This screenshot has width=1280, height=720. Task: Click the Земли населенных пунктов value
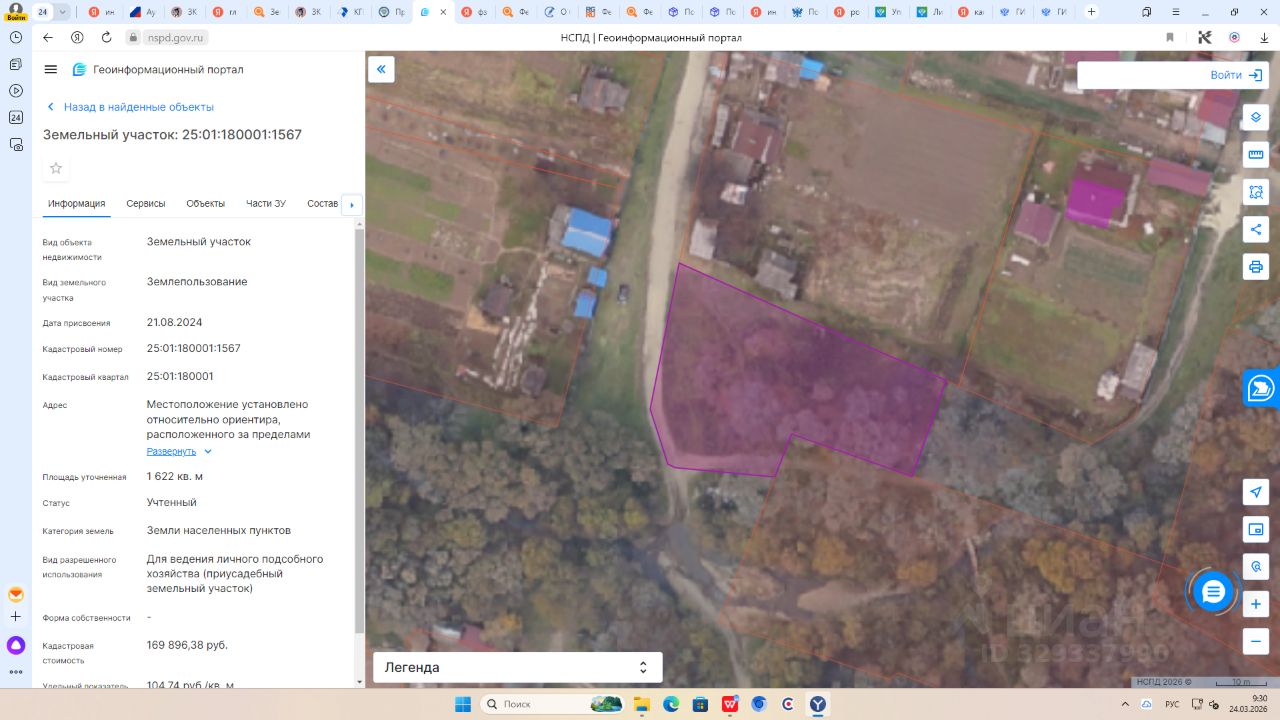tap(219, 530)
